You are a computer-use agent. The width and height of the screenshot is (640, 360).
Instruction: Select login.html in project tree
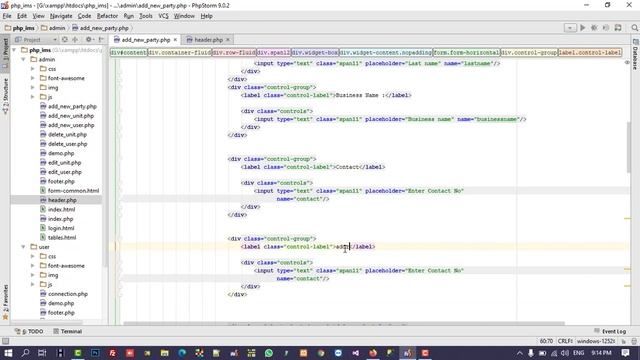tap(61, 228)
